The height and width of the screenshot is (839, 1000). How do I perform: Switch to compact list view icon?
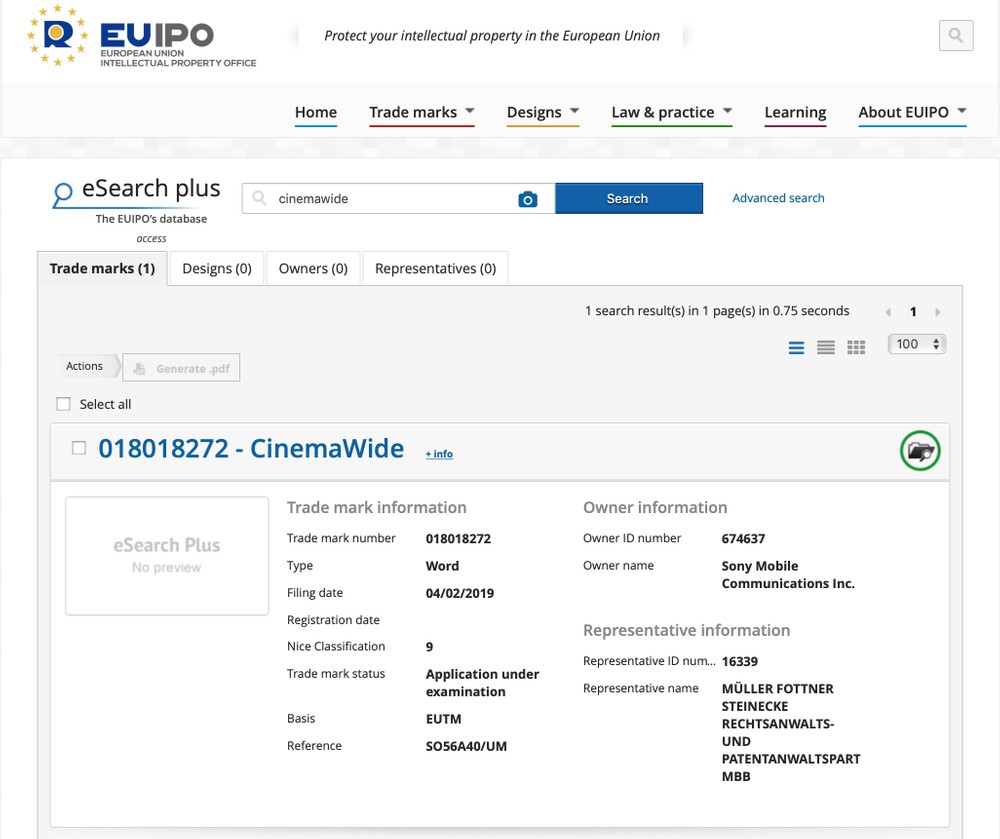coord(826,347)
